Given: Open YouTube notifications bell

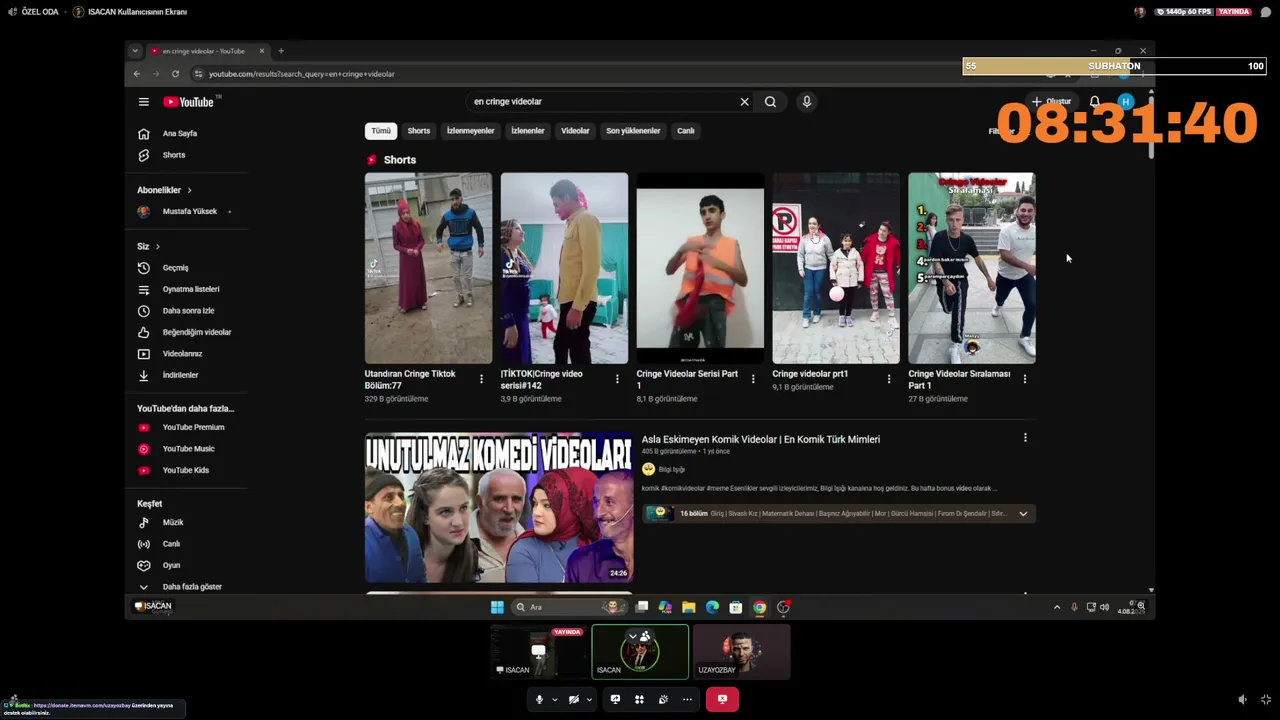Looking at the screenshot, I should point(1095,102).
